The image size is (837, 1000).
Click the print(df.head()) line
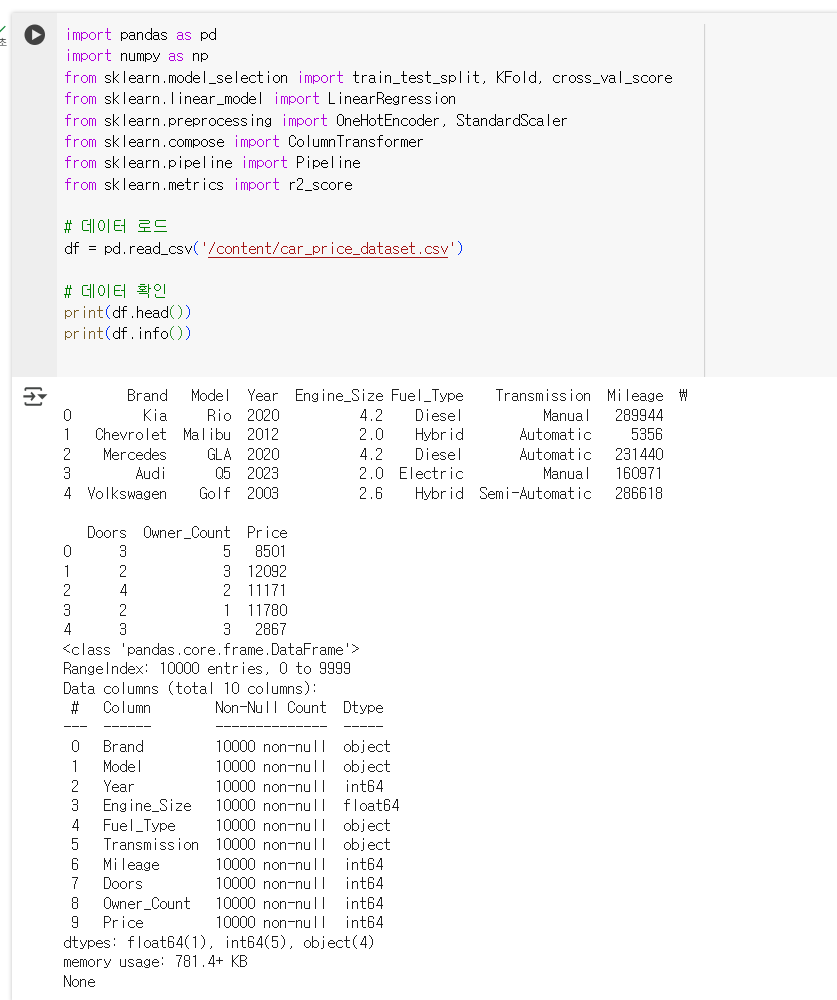128,312
